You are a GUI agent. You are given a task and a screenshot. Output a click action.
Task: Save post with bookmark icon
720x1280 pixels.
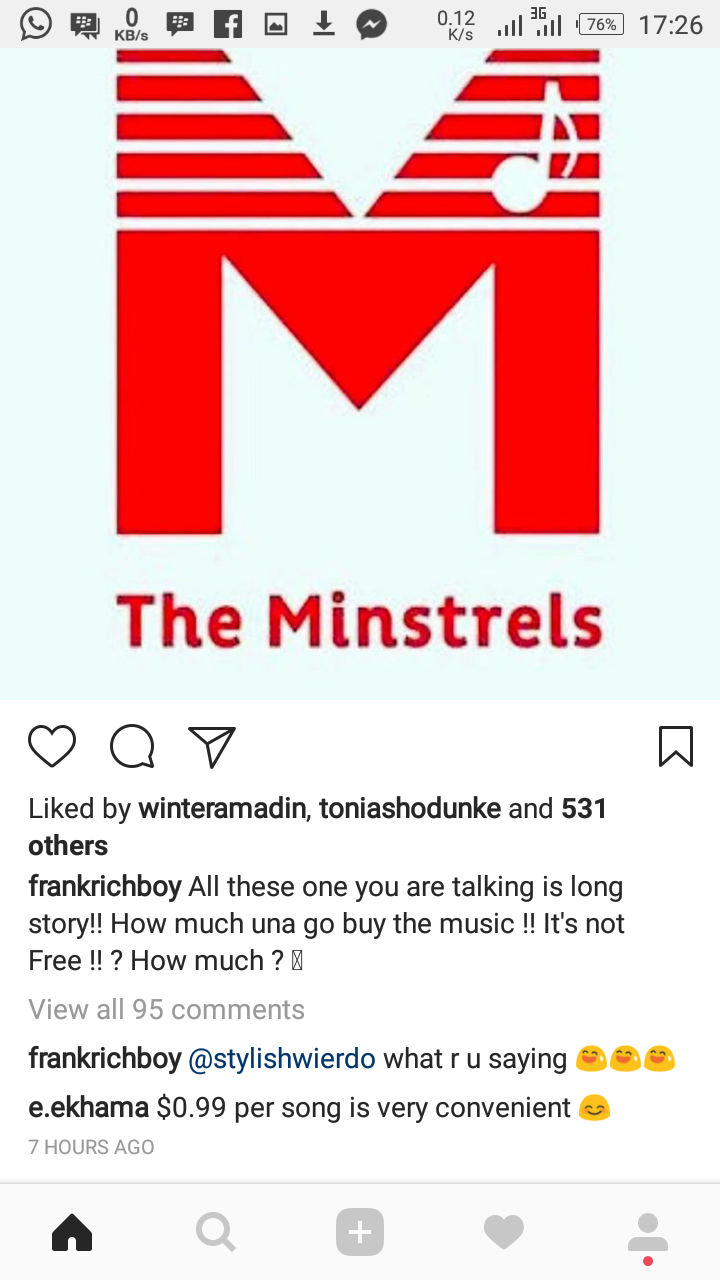pyautogui.click(x=676, y=746)
